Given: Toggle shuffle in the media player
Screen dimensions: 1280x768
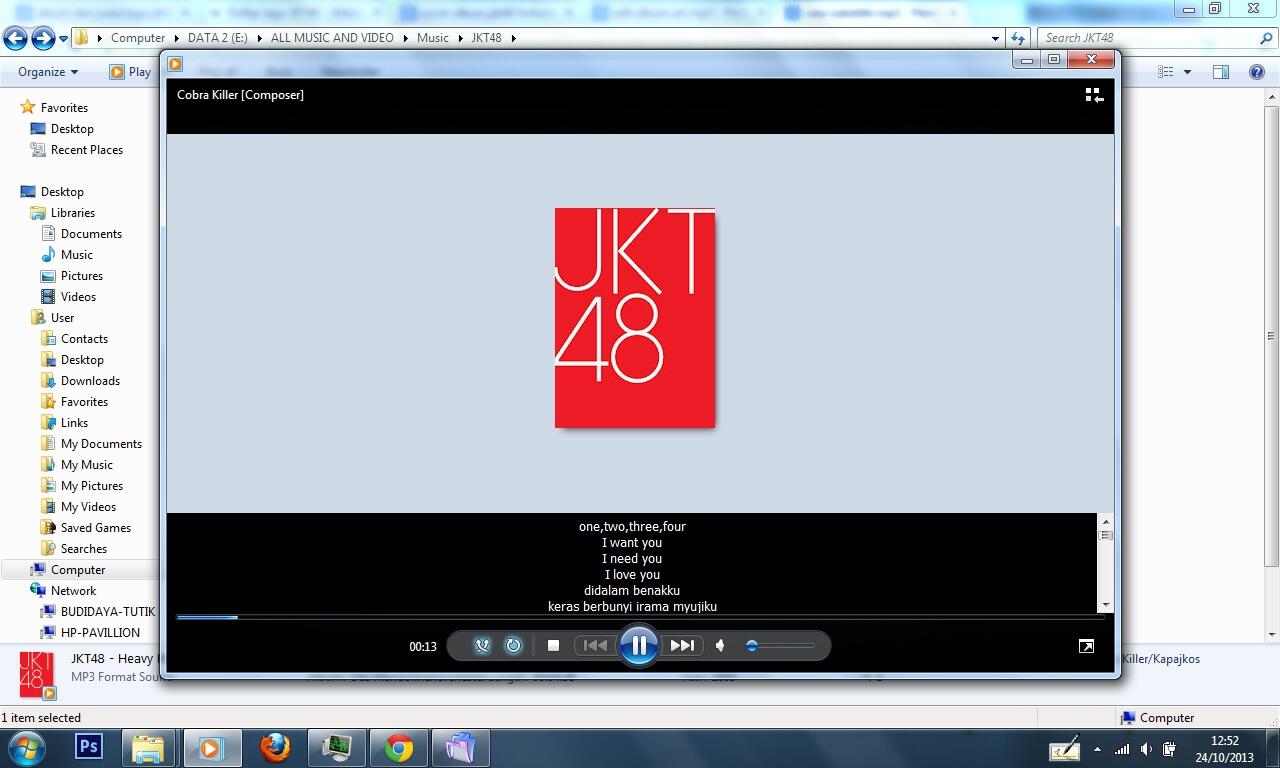Looking at the screenshot, I should (x=482, y=646).
